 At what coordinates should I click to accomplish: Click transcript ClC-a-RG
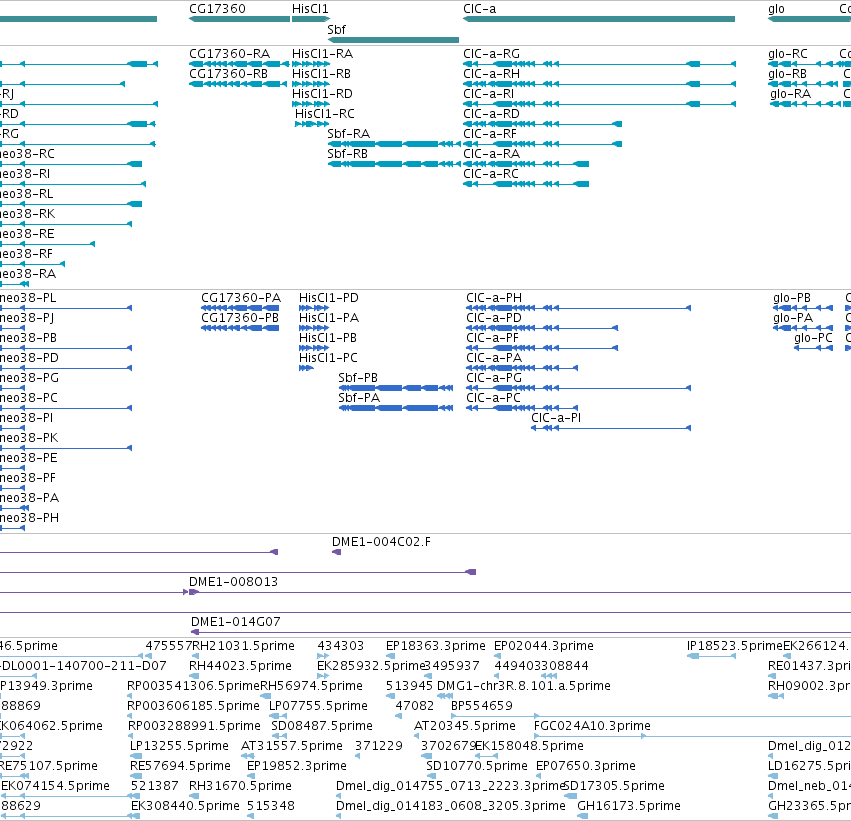[599, 64]
